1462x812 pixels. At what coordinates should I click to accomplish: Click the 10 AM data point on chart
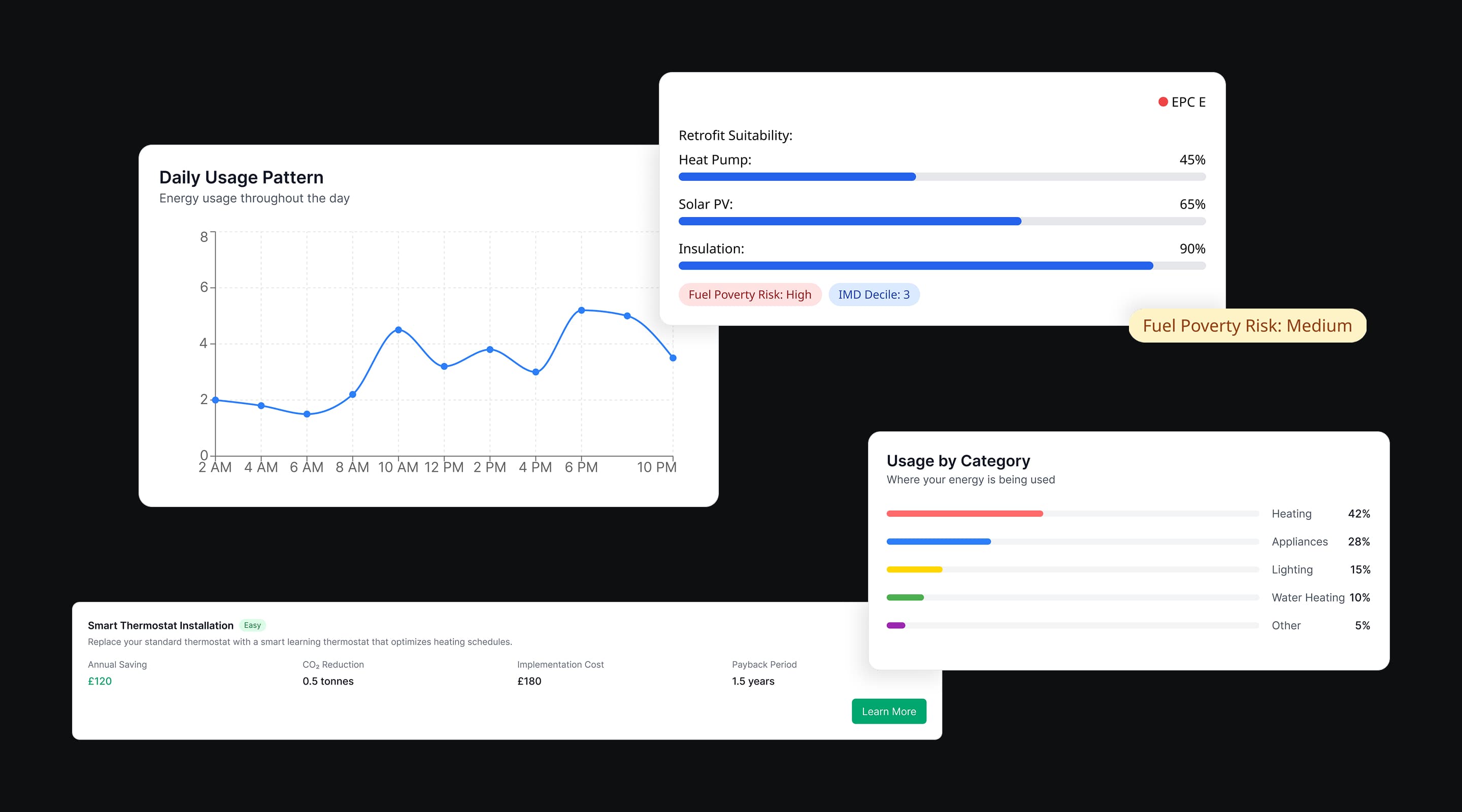click(398, 330)
